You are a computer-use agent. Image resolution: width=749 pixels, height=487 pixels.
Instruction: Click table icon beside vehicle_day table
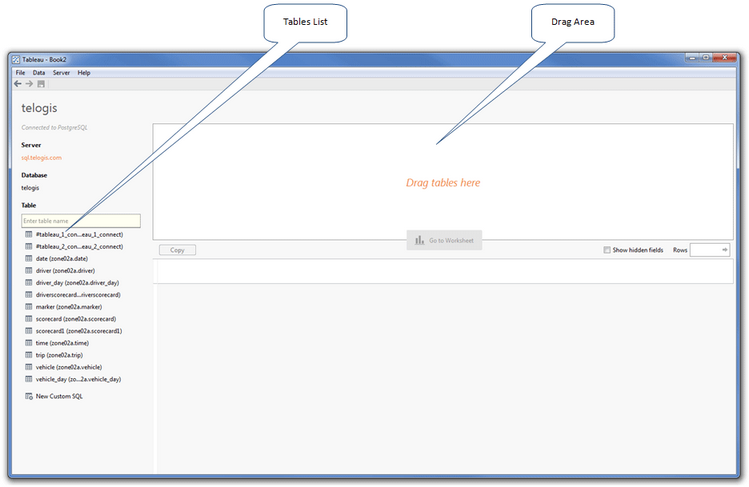tap(29, 379)
